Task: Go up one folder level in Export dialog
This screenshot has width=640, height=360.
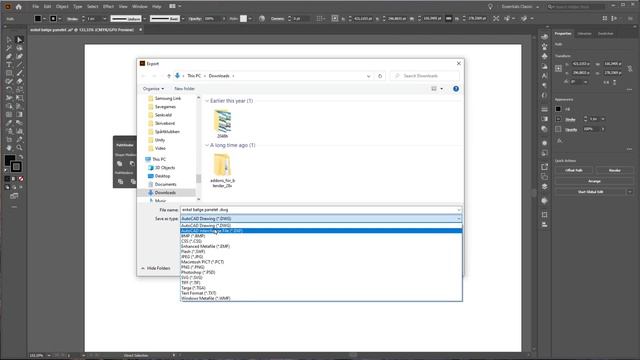Action: (169, 76)
